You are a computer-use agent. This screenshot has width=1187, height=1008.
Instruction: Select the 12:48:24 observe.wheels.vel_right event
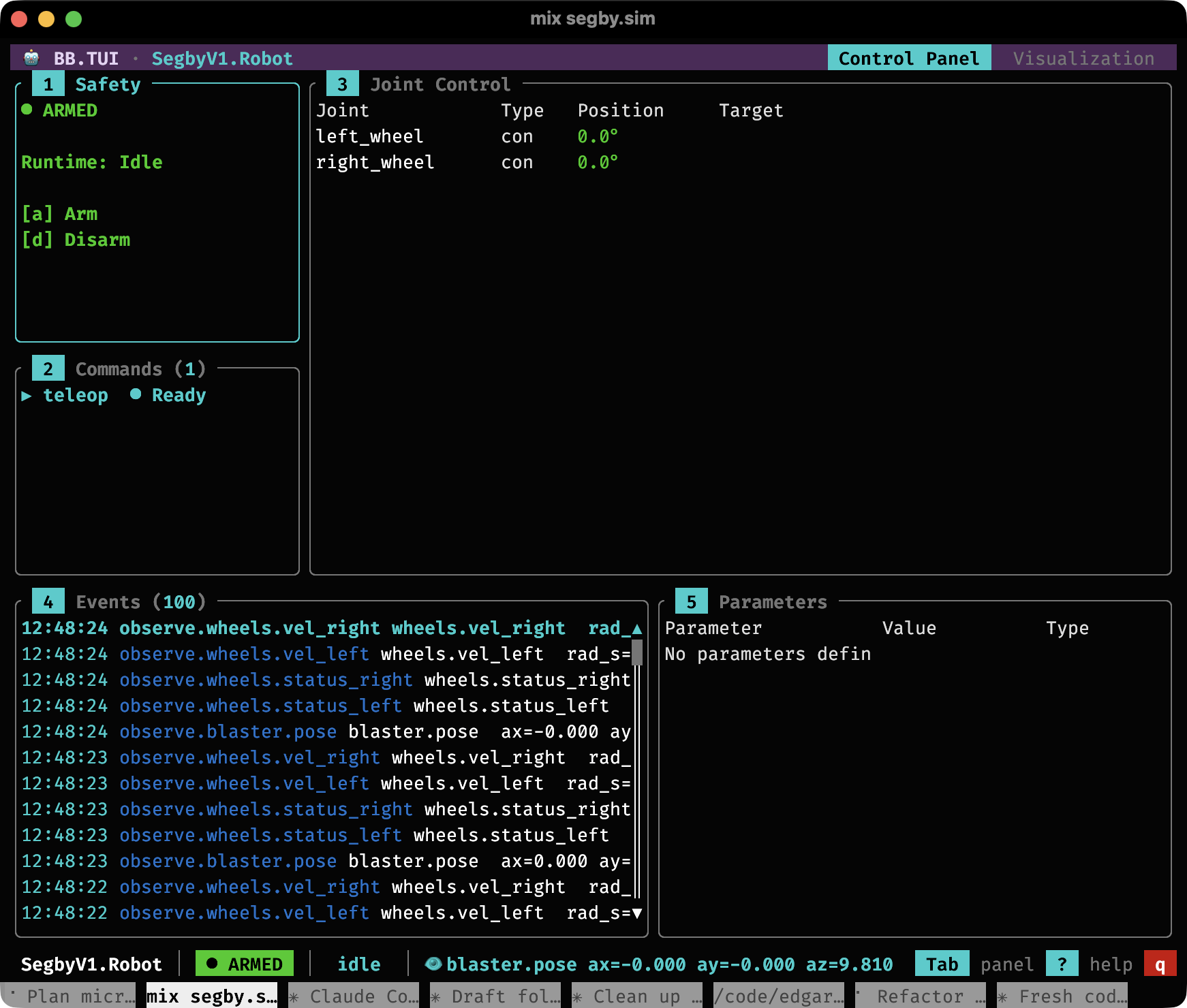[x=326, y=628]
